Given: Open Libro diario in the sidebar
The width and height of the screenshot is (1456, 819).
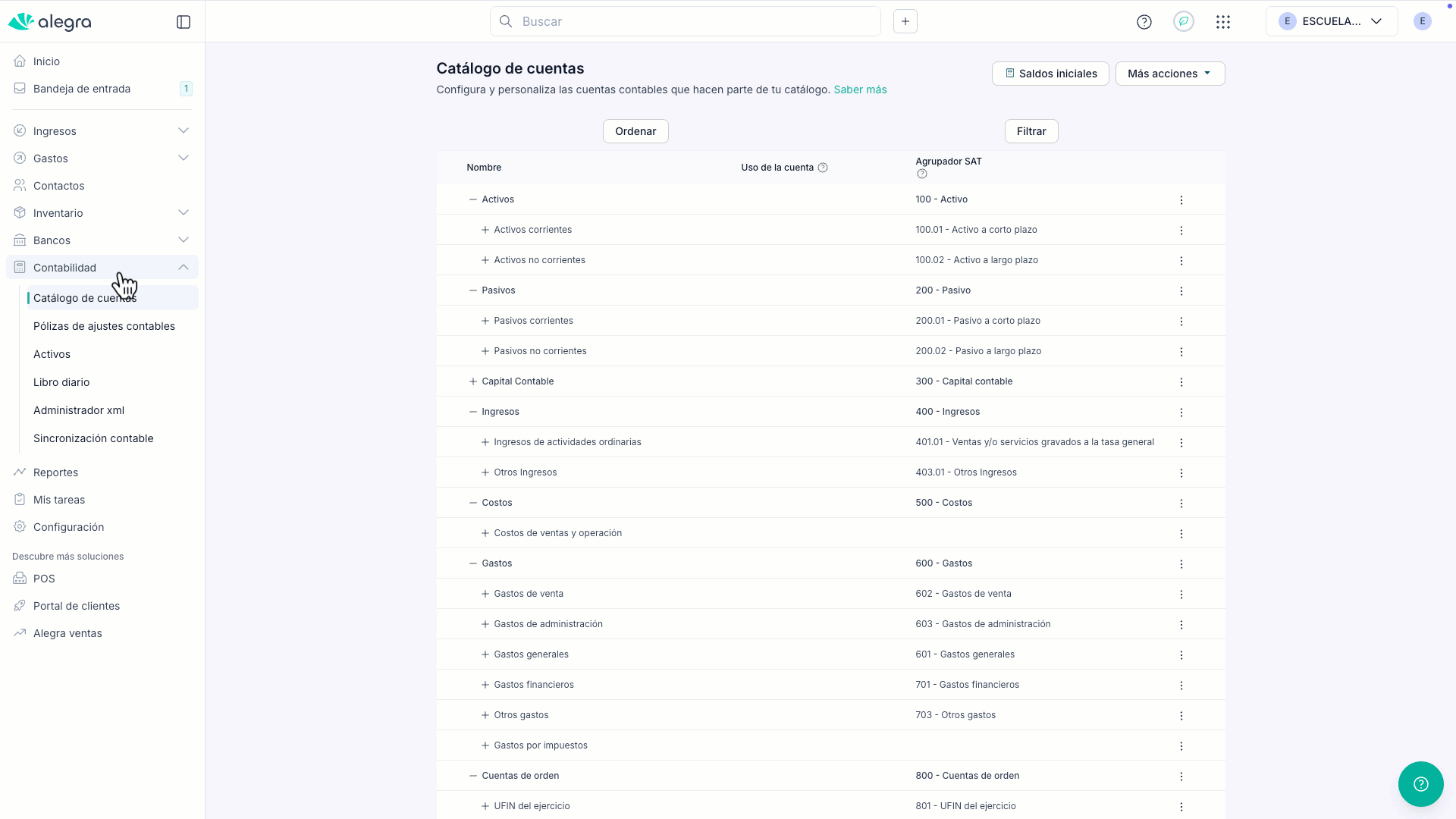Looking at the screenshot, I should (61, 382).
